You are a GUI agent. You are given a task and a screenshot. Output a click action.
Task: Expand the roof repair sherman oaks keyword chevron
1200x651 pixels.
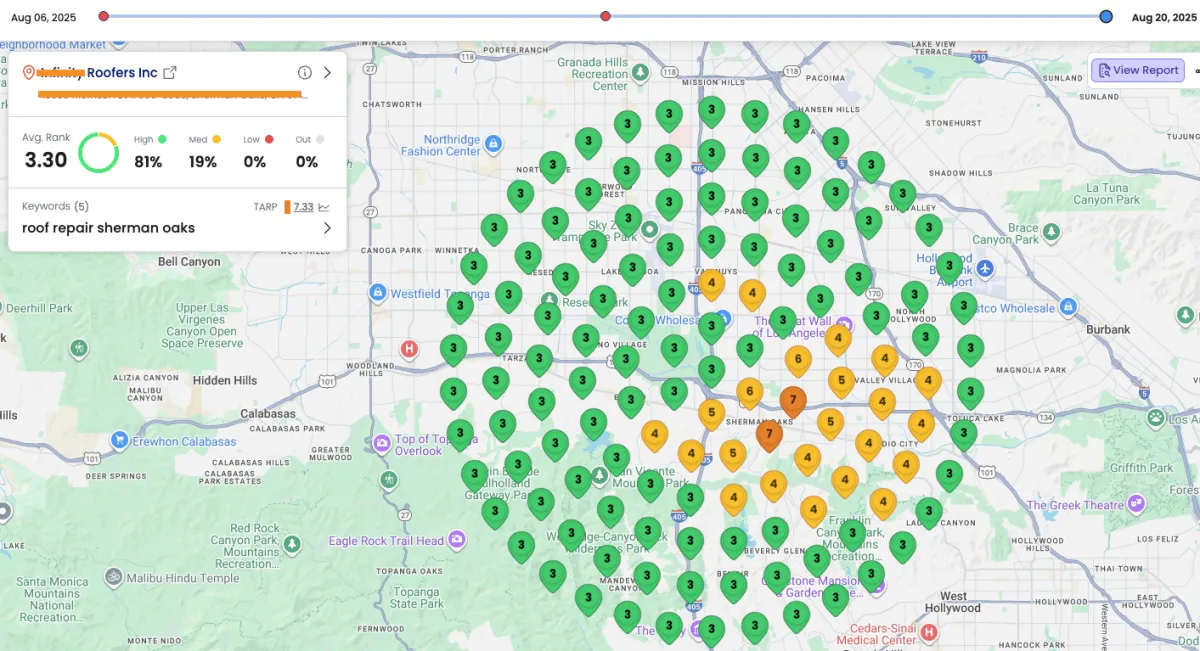(x=326, y=228)
